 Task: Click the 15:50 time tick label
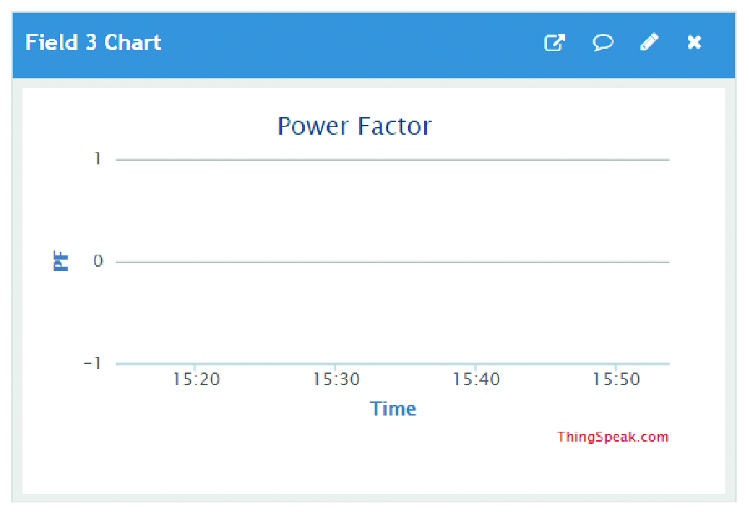coord(615,380)
